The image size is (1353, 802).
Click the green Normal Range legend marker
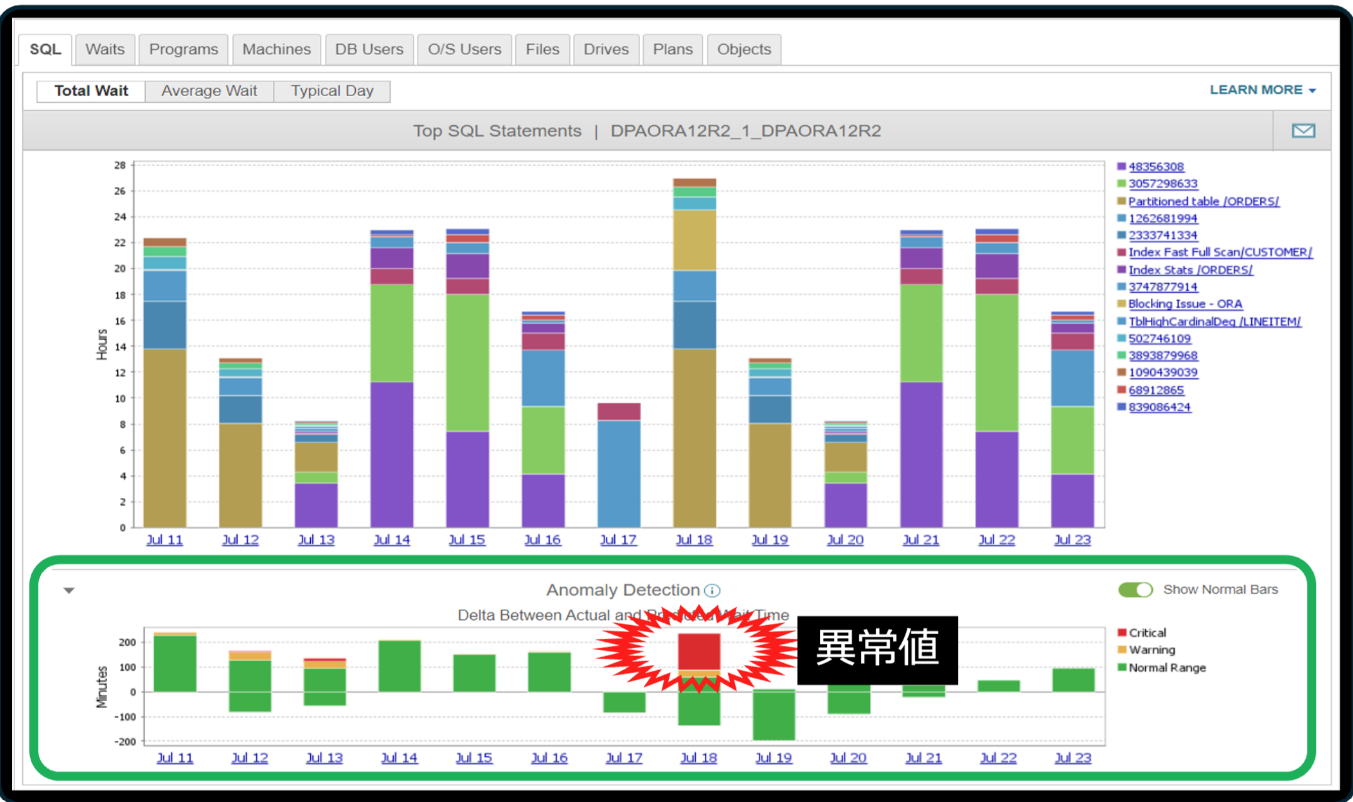[x=1122, y=668]
